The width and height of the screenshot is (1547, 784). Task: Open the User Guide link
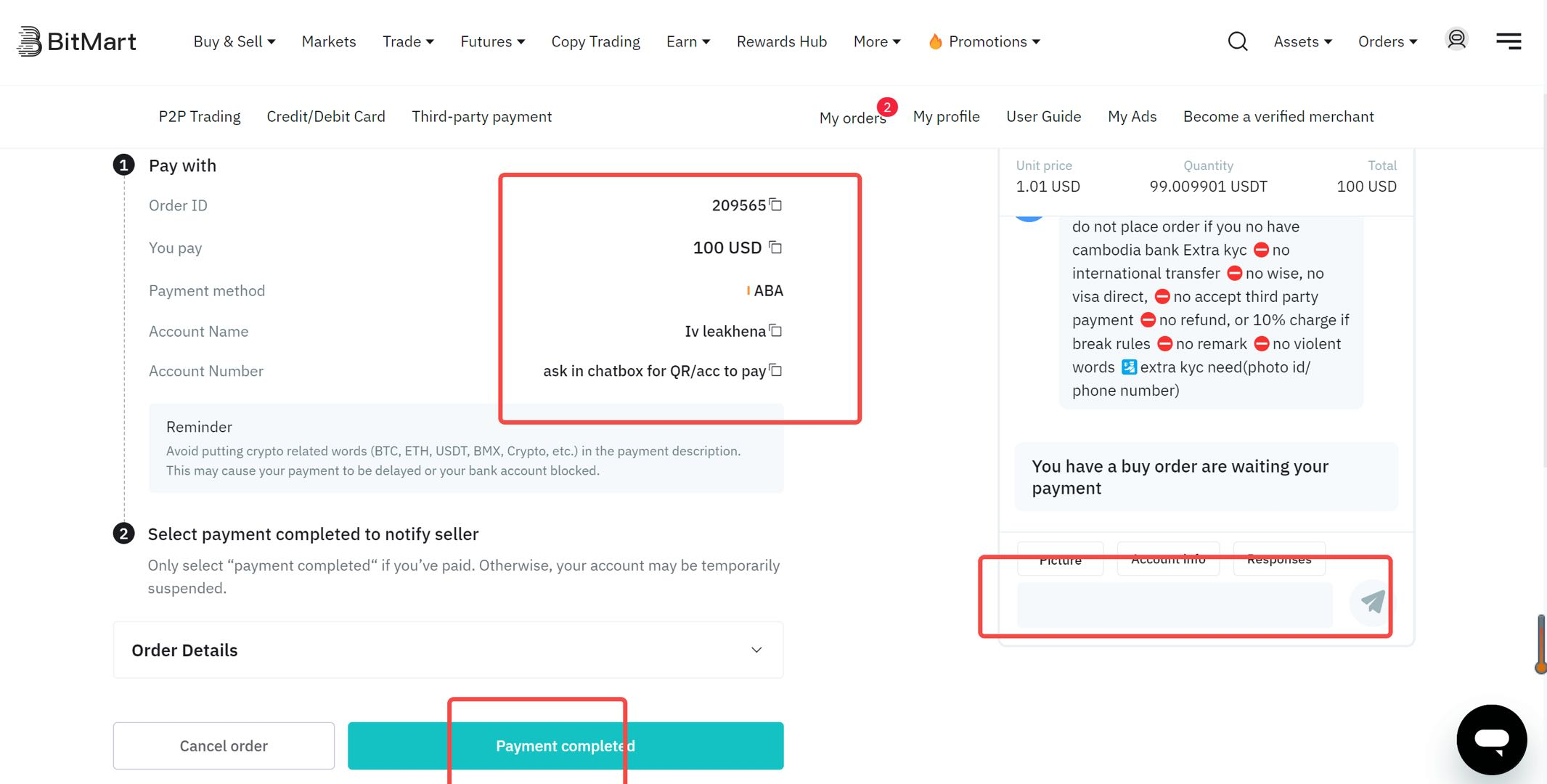pyautogui.click(x=1043, y=117)
